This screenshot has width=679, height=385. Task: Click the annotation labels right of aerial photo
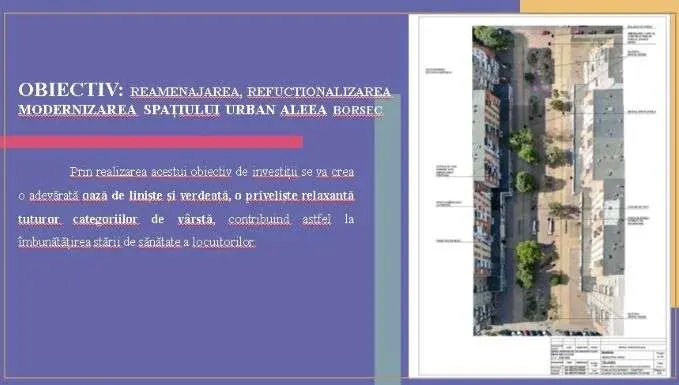pyautogui.click(x=641, y=173)
